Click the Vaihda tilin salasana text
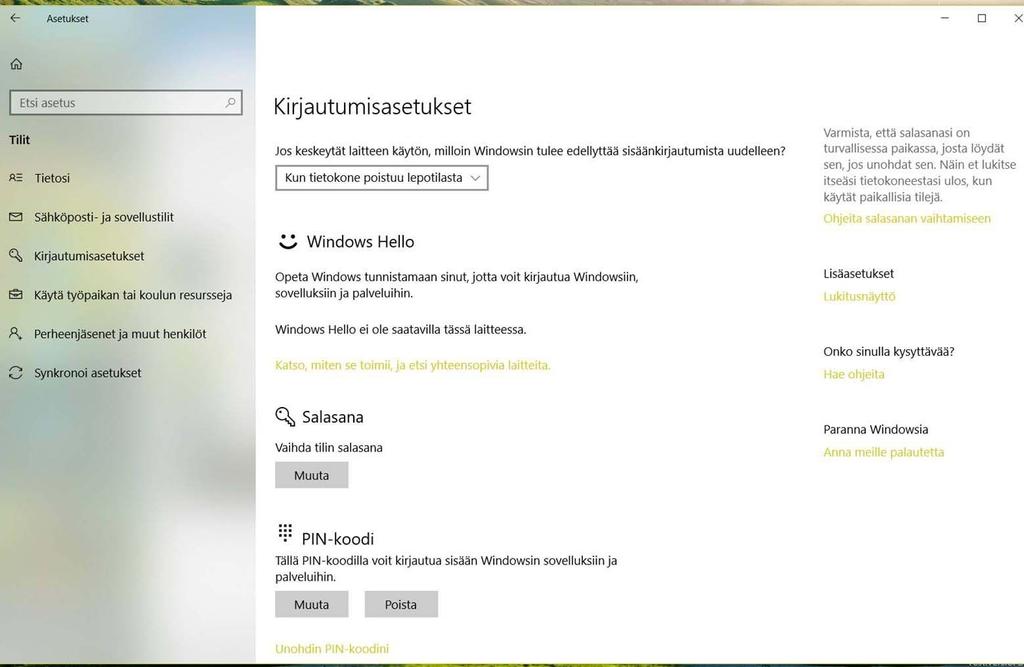 point(328,447)
